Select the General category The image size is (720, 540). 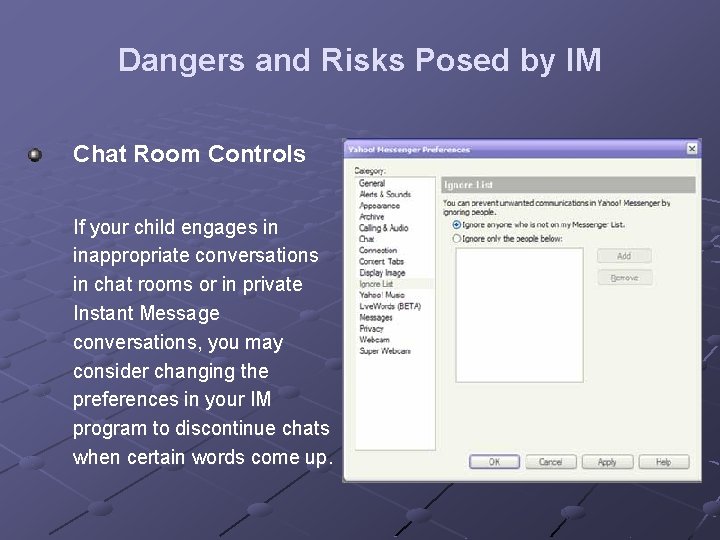point(372,183)
